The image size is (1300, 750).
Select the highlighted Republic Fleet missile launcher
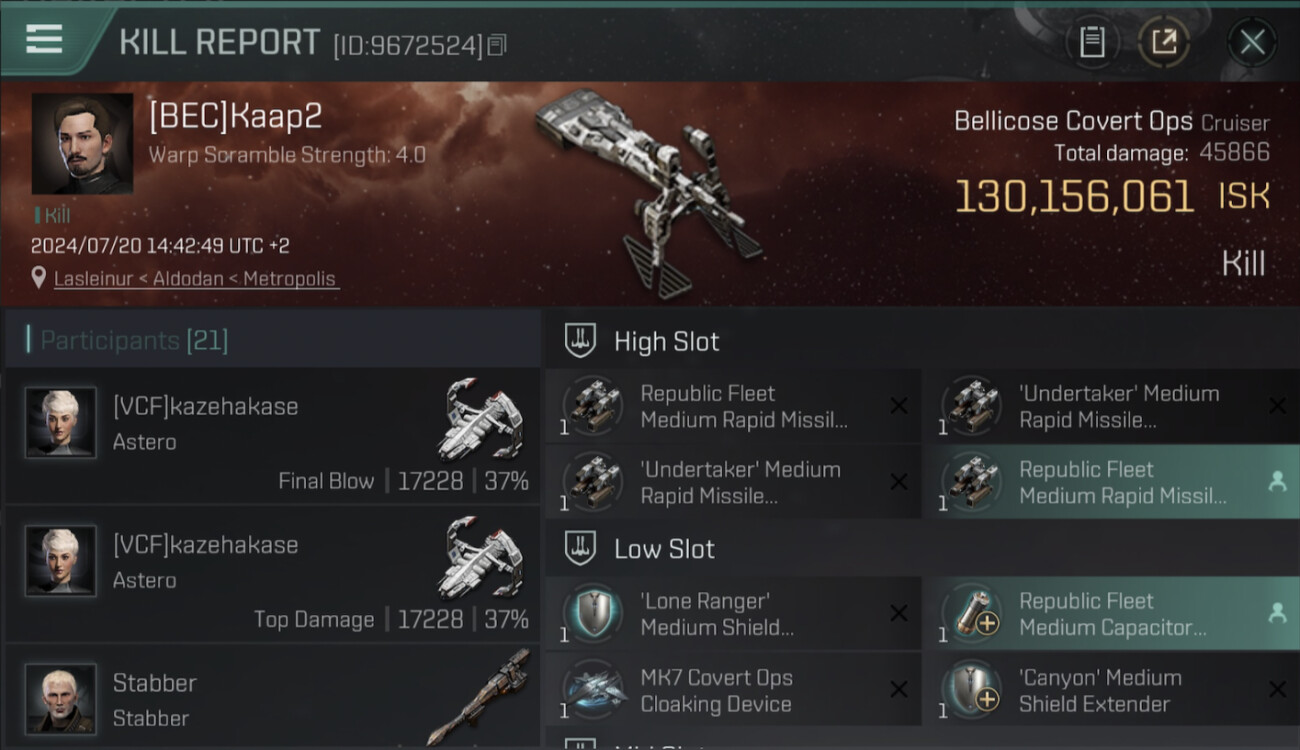point(1111,483)
